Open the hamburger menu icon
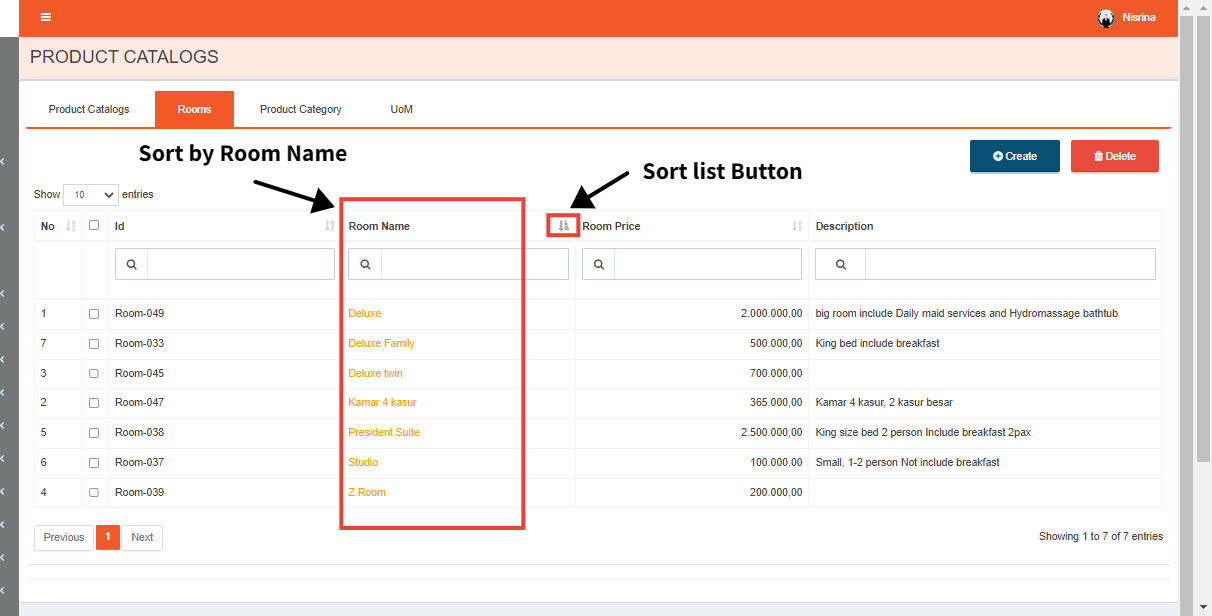The height and width of the screenshot is (616, 1212). (45, 17)
